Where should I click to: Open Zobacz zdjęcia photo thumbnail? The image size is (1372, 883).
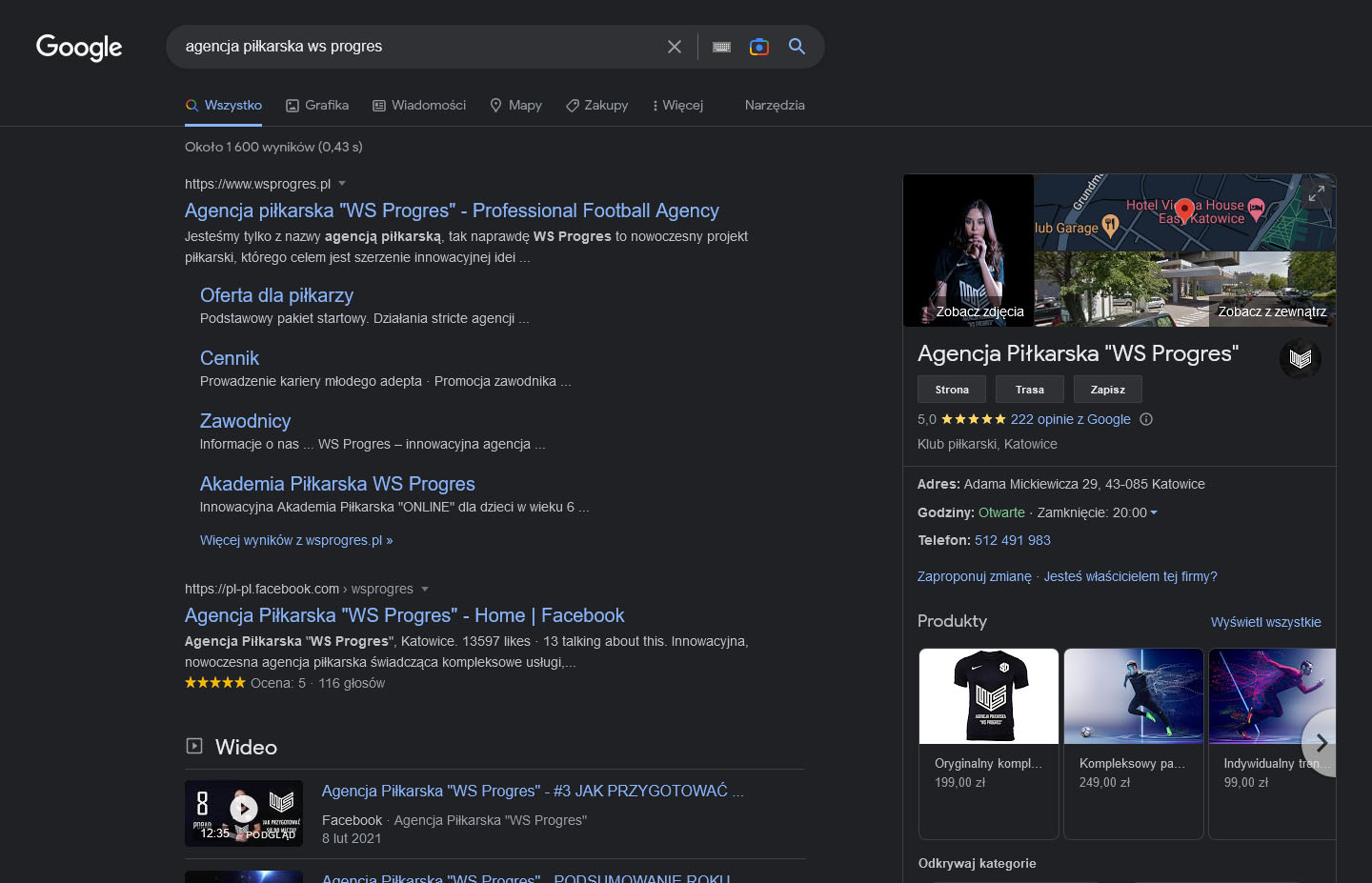pos(969,251)
